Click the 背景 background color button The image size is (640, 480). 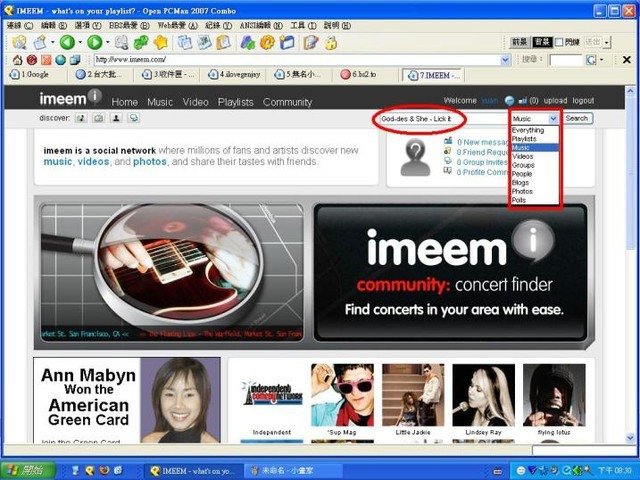[542, 42]
